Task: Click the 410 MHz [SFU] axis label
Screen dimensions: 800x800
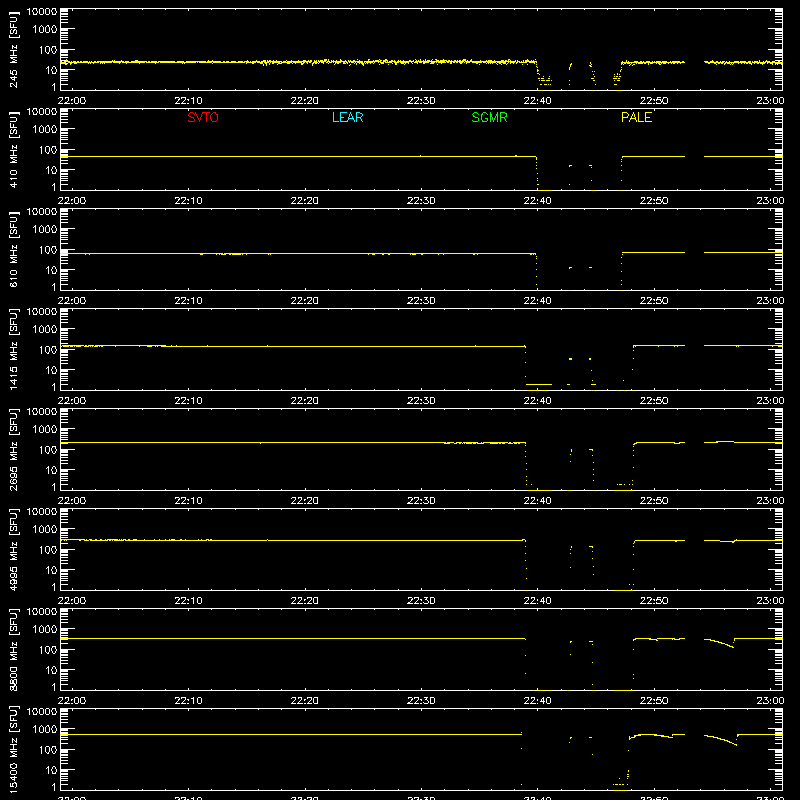Action: coord(14,149)
